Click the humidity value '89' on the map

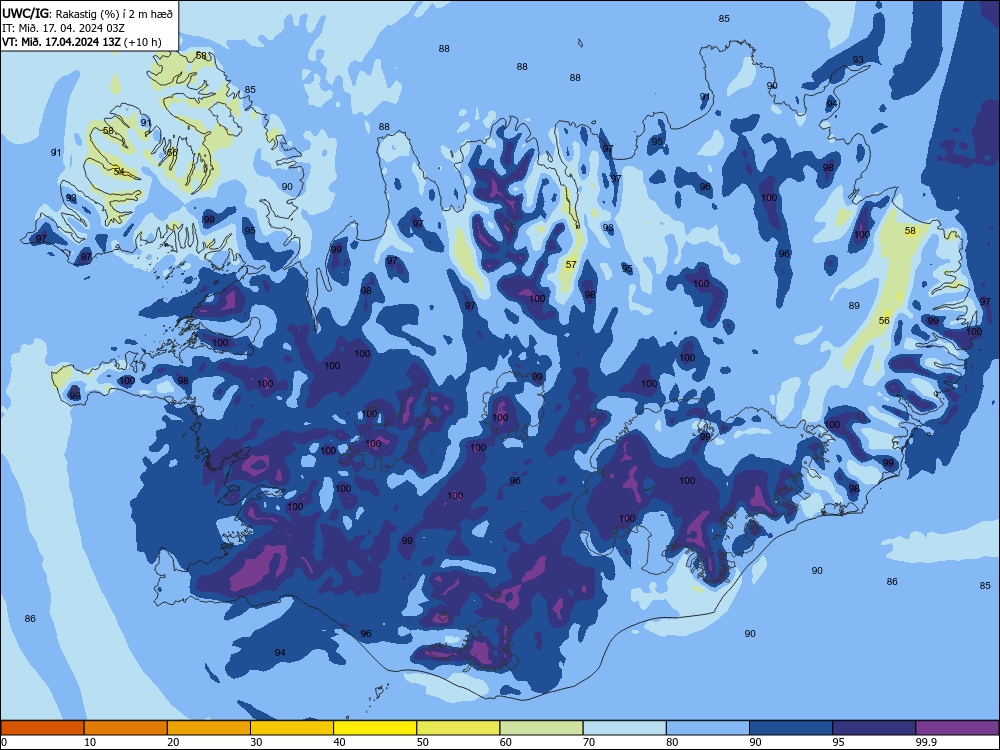(x=854, y=305)
